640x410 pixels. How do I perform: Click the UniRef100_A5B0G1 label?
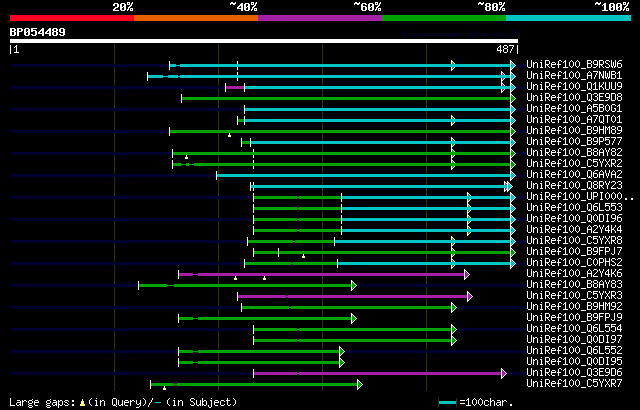pos(574,109)
